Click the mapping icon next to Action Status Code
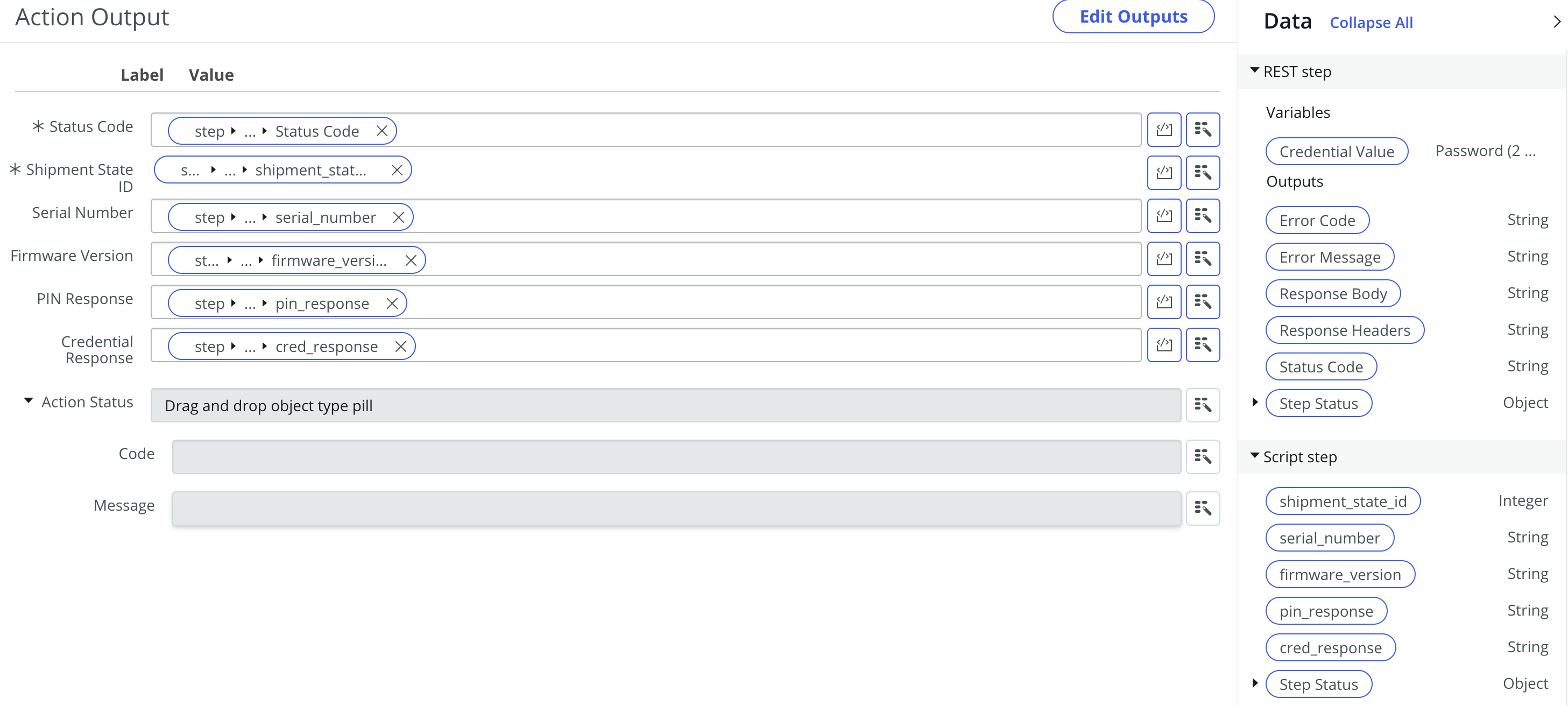This screenshot has width=1568, height=706. pos(1204,456)
